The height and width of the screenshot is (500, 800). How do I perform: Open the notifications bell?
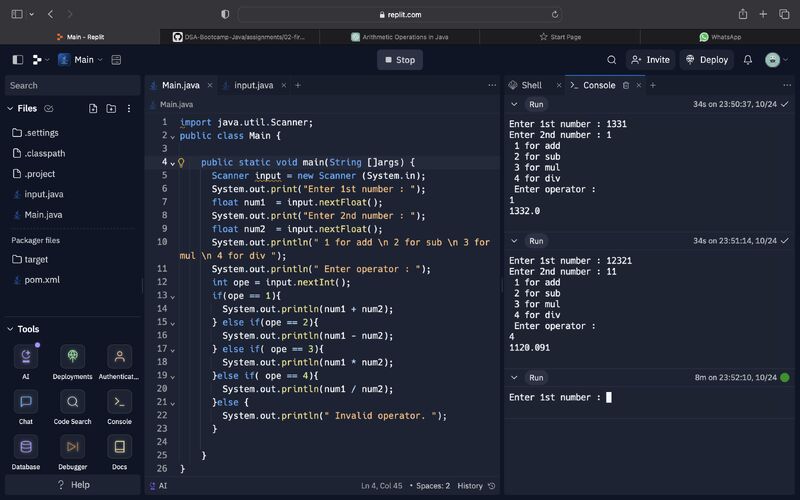pos(747,60)
